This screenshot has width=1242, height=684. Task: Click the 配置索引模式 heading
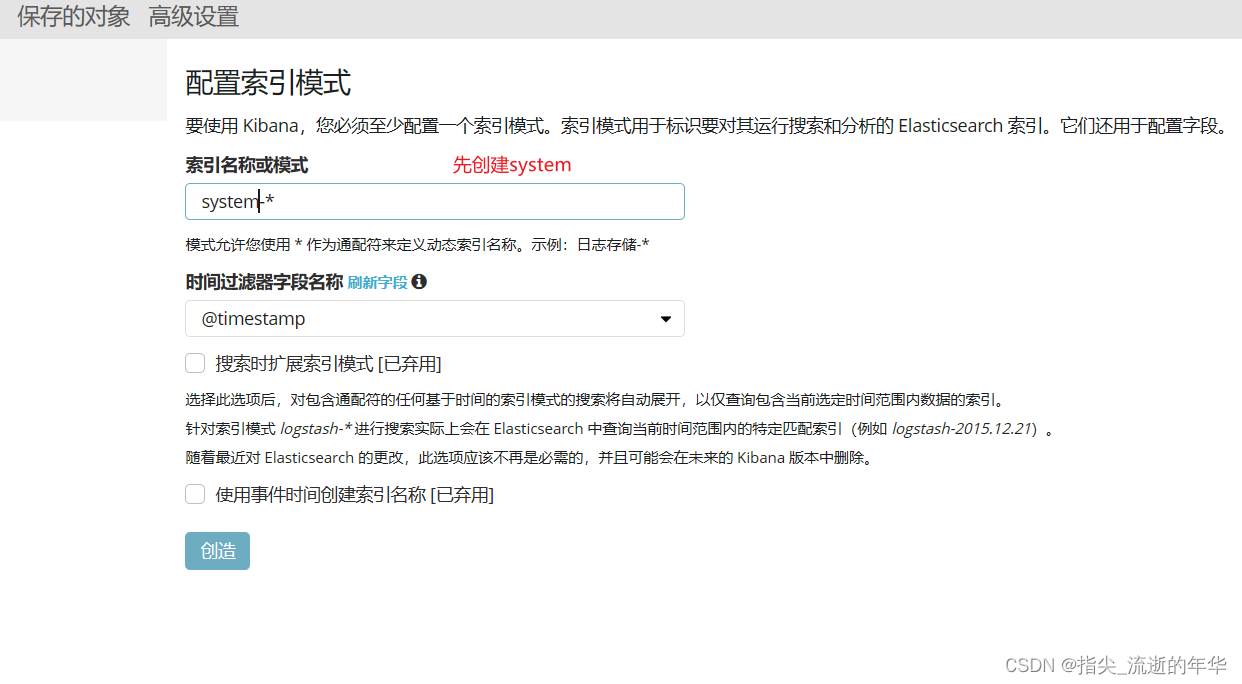point(268,83)
